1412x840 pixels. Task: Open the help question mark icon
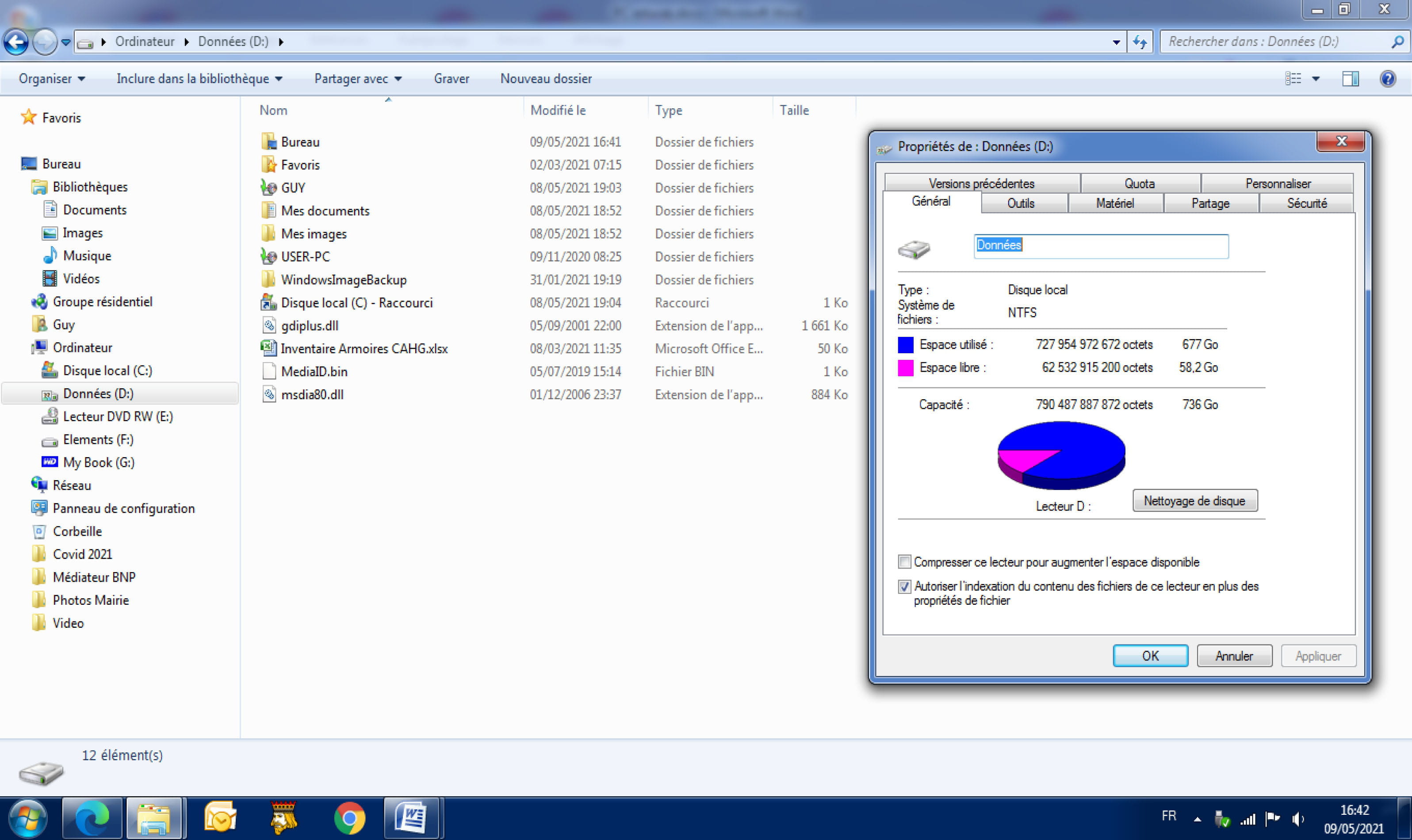pos(1388,79)
